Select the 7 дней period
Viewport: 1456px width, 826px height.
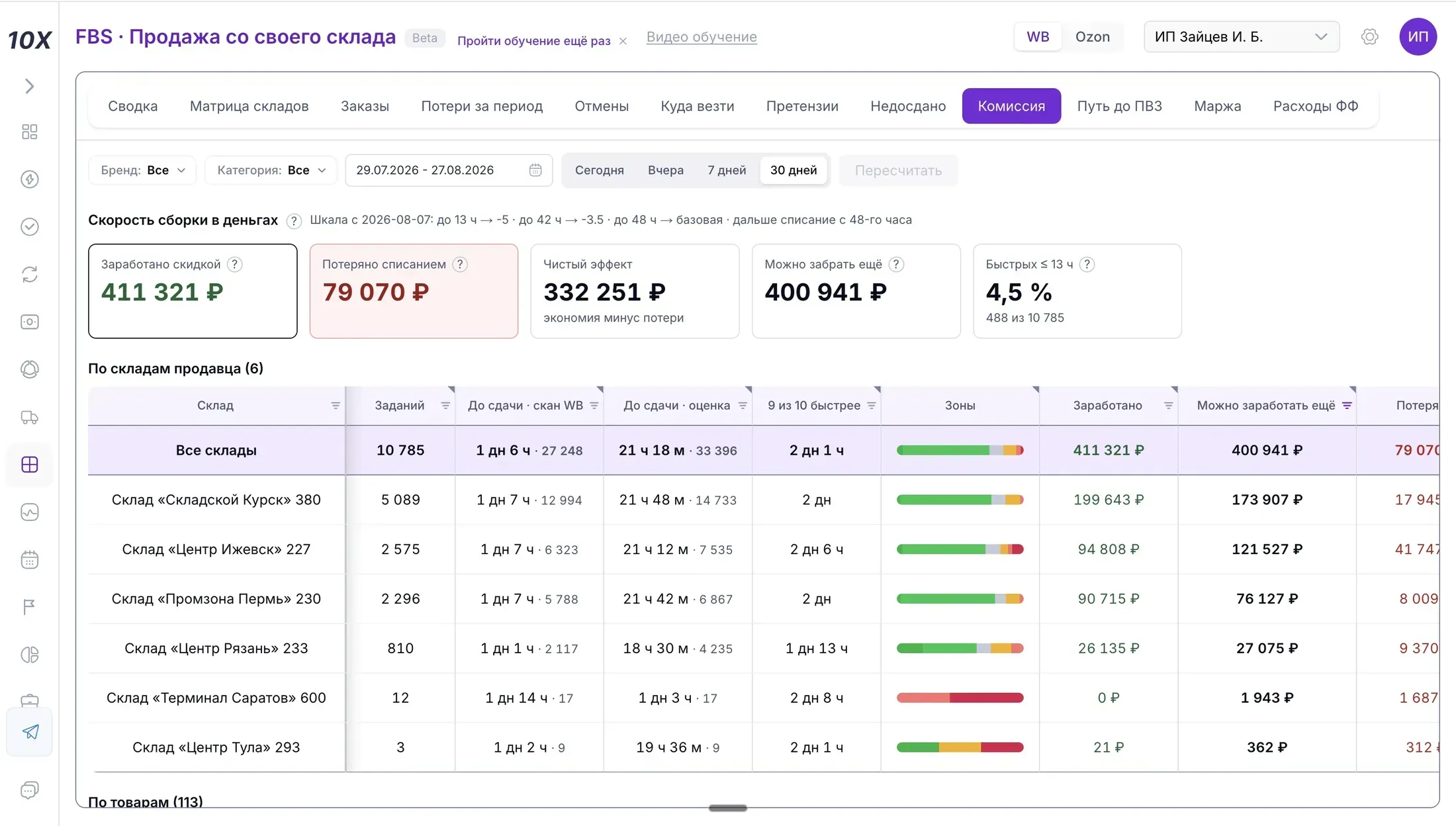[x=726, y=170]
